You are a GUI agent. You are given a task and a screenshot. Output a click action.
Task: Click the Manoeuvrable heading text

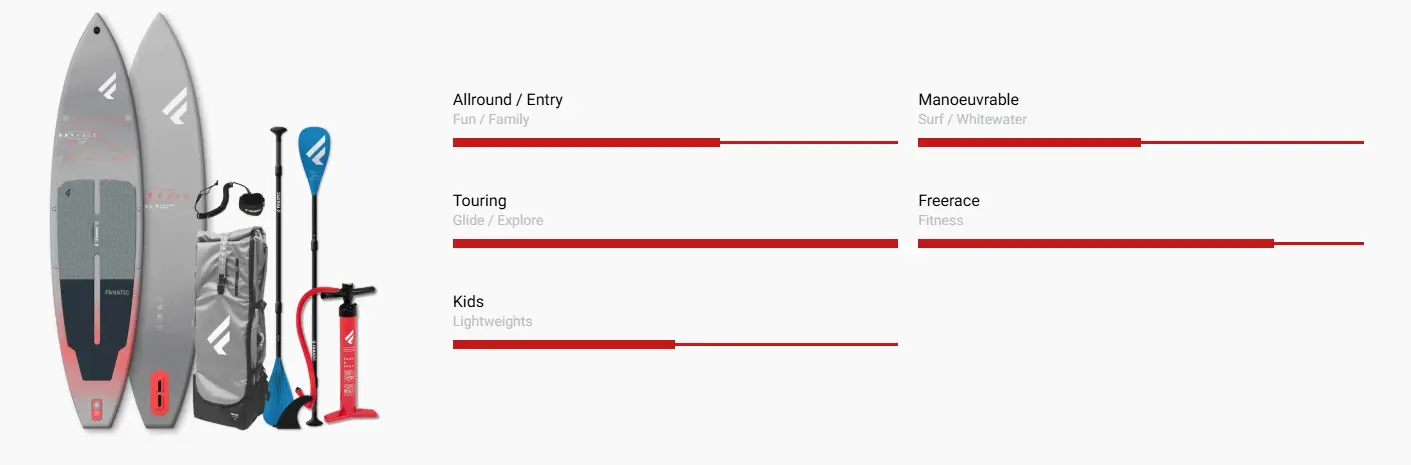point(968,100)
